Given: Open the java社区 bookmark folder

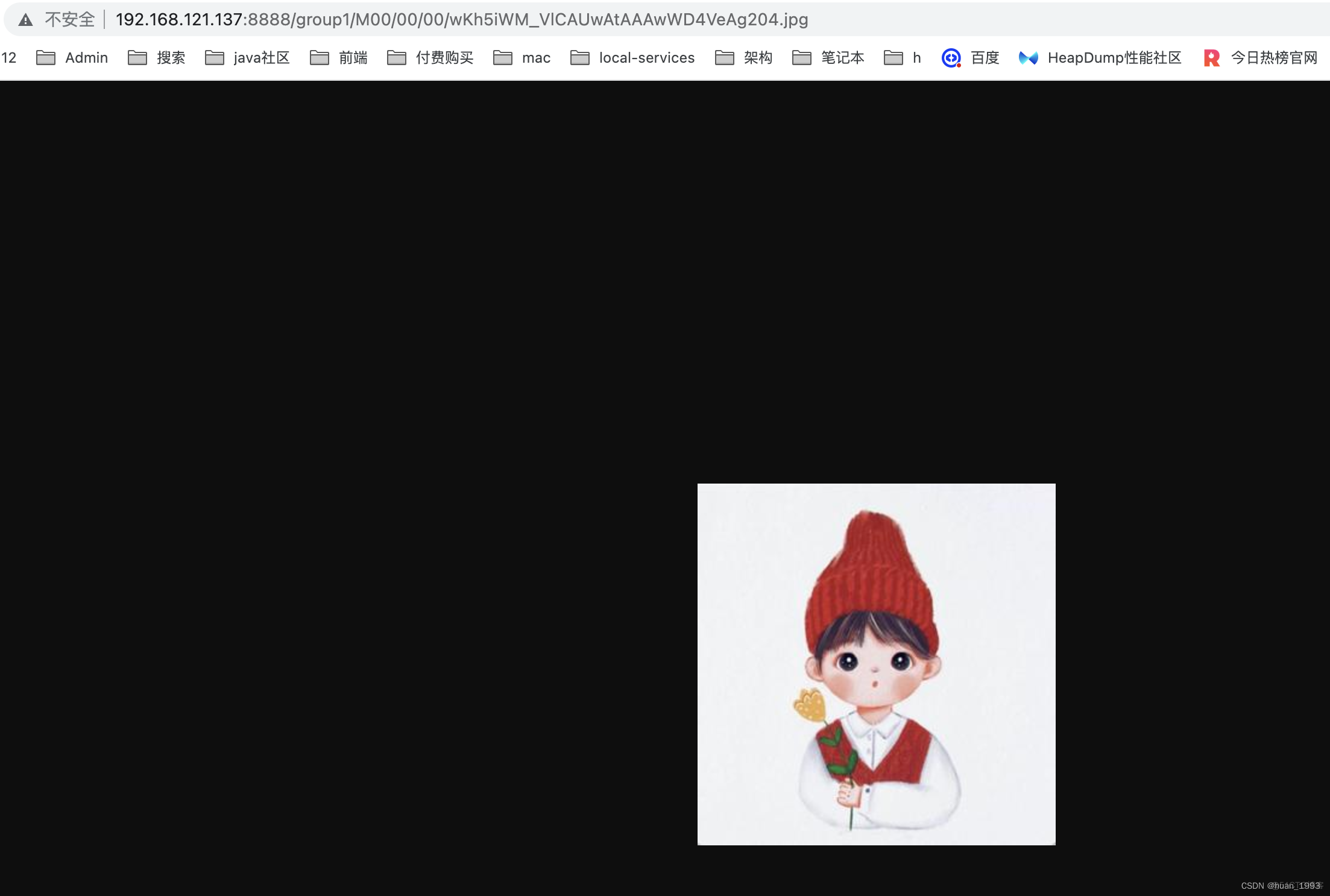Looking at the screenshot, I should click(248, 58).
